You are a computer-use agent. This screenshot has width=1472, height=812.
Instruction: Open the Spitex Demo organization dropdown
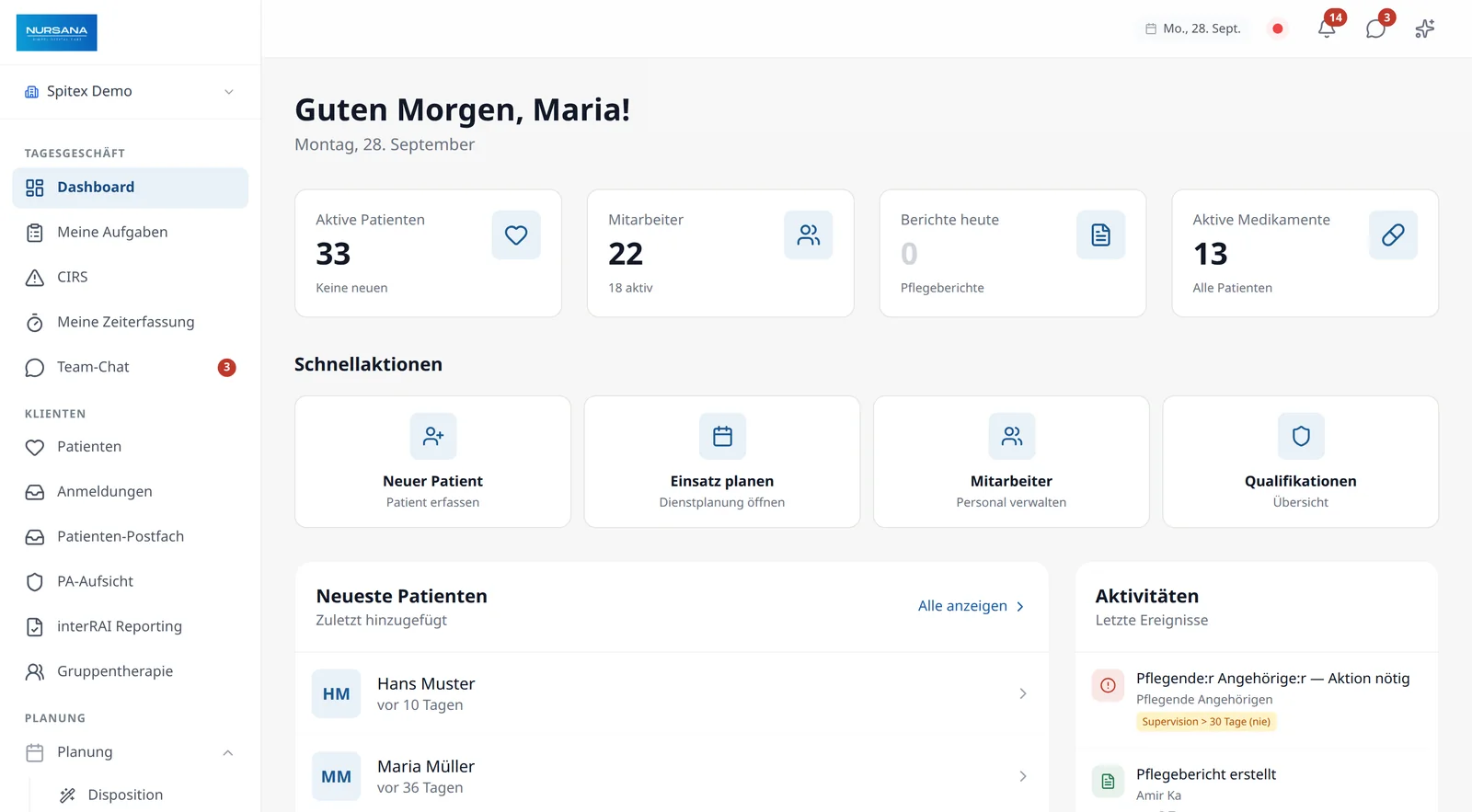coord(130,91)
